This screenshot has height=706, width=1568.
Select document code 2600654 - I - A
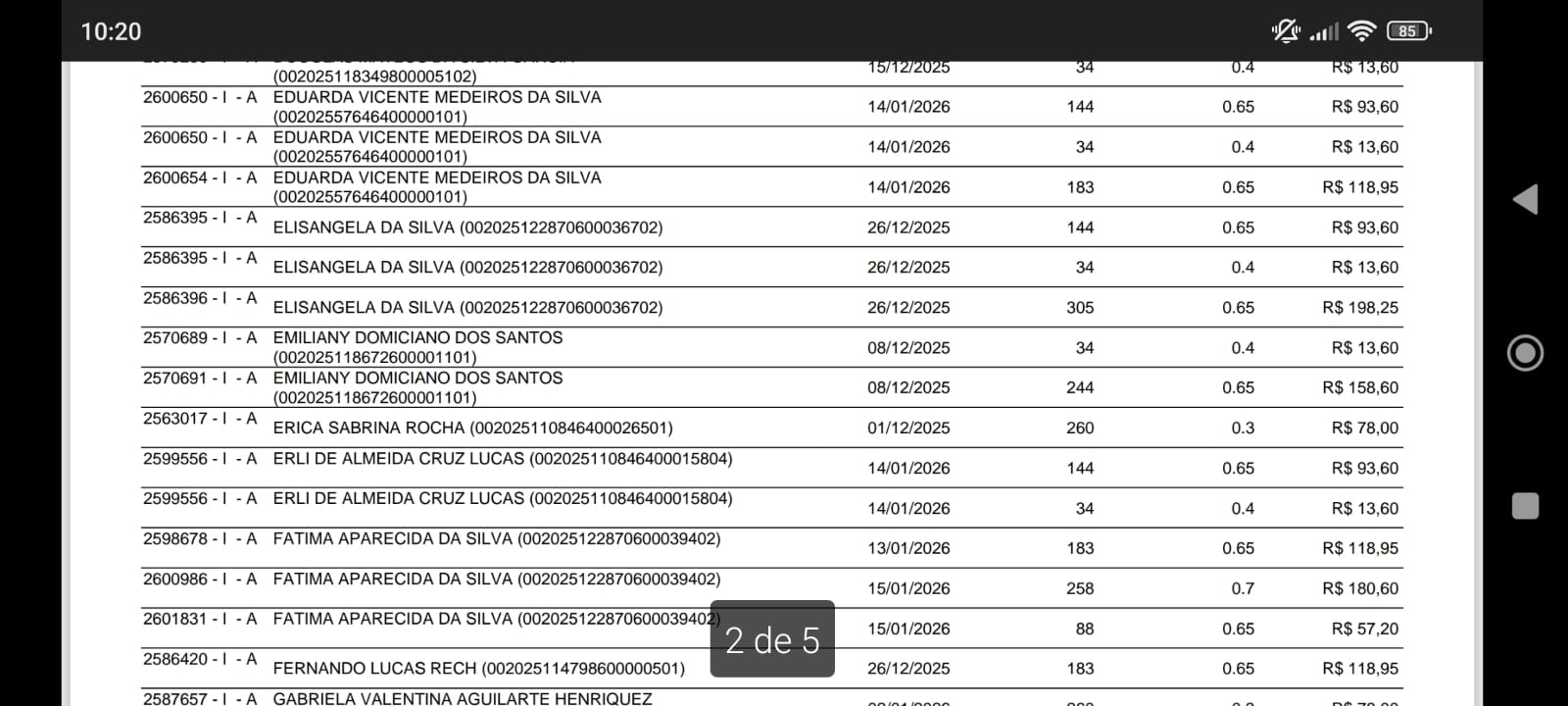click(x=200, y=177)
